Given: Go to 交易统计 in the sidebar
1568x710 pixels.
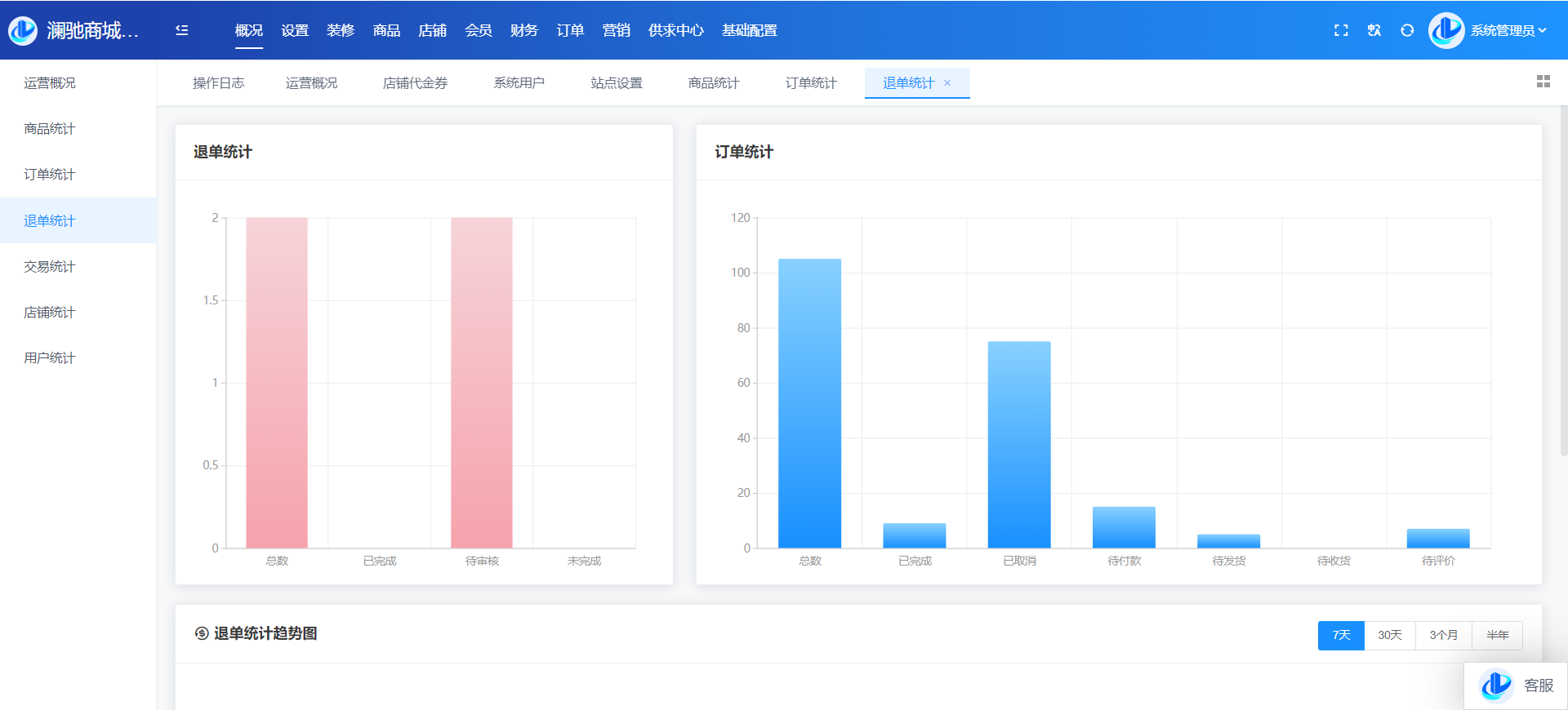Looking at the screenshot, I should (50, 267).
